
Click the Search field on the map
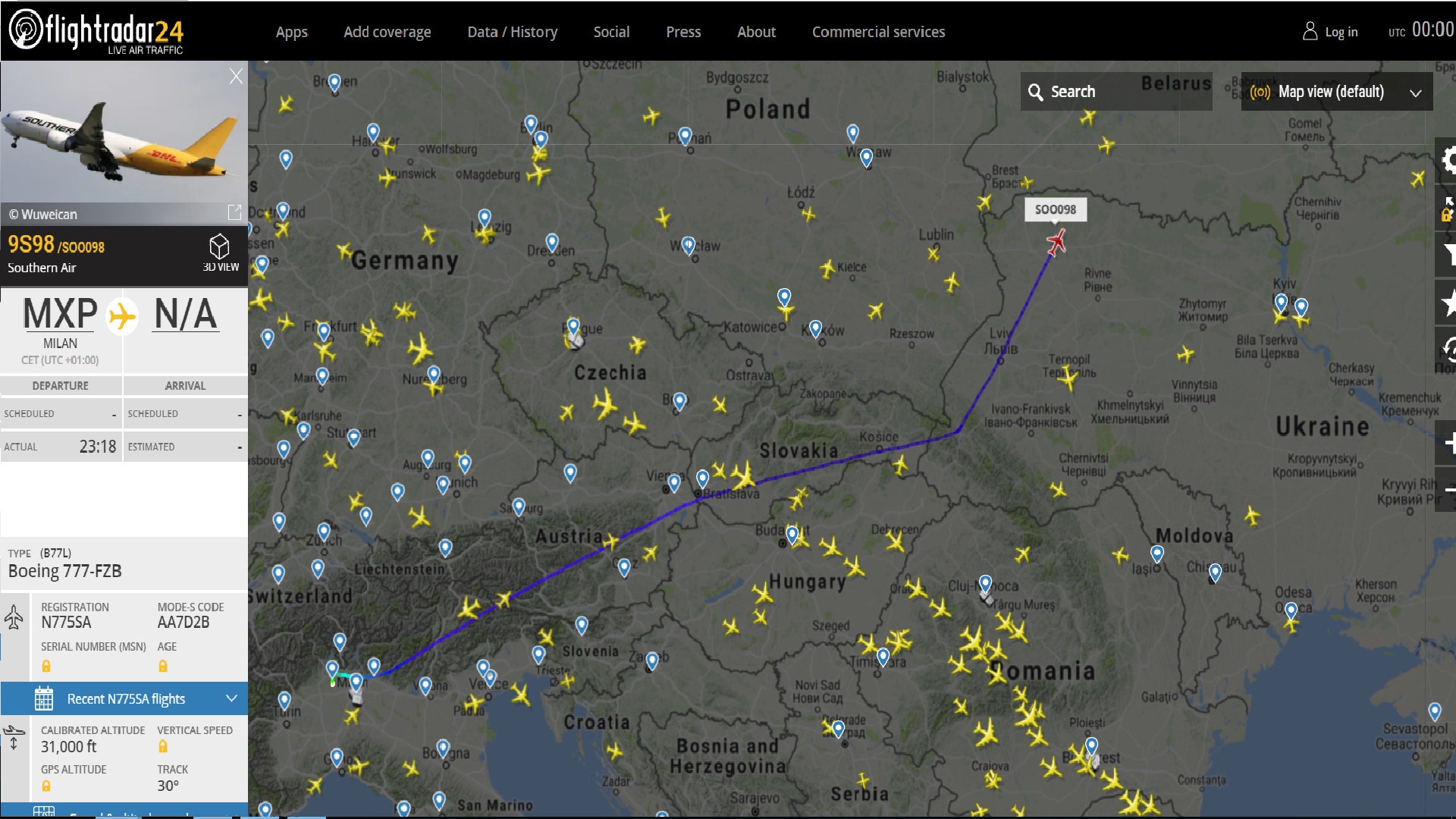pos(1115,92)
